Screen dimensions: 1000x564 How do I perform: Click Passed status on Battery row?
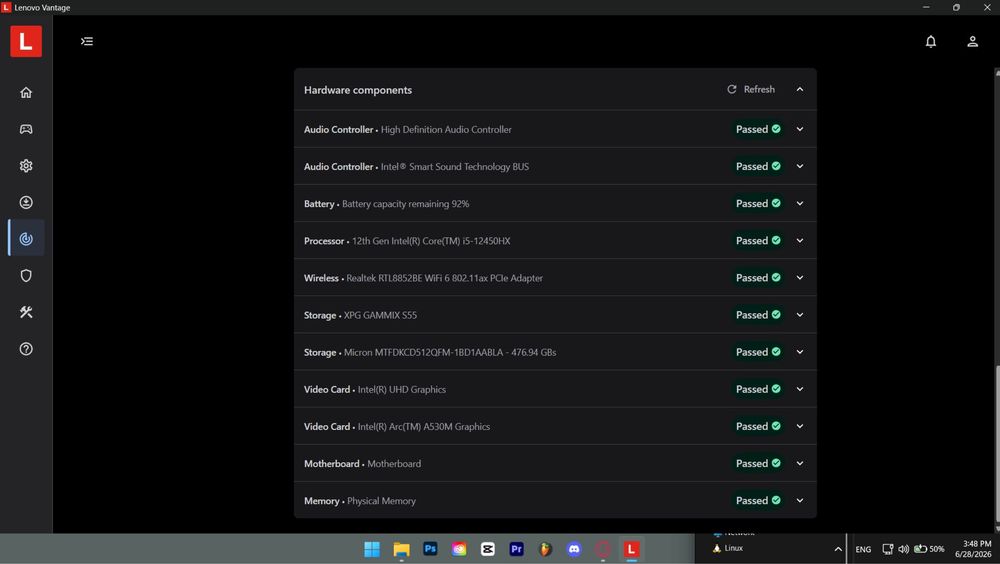758,204
